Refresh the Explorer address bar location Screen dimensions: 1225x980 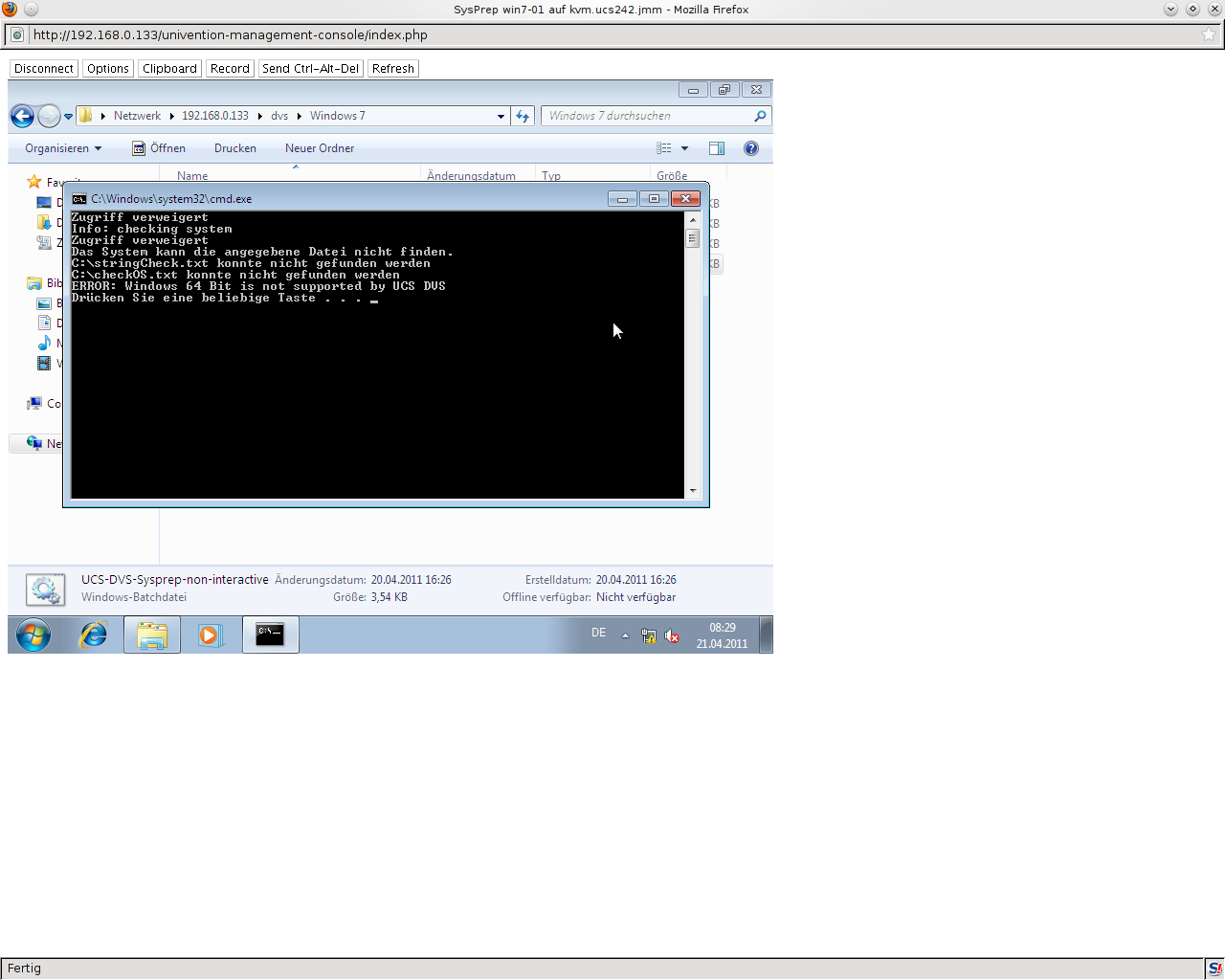523,116
